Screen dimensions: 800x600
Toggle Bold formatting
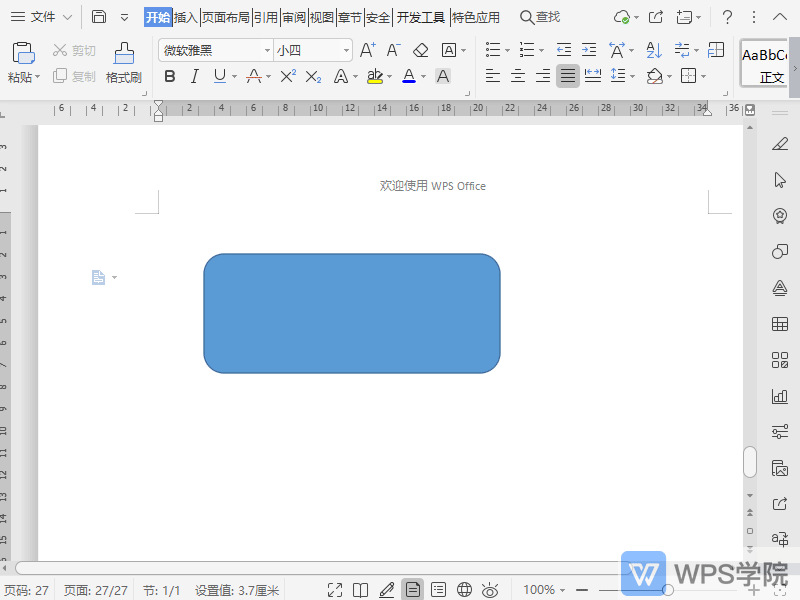click(170, 76)
